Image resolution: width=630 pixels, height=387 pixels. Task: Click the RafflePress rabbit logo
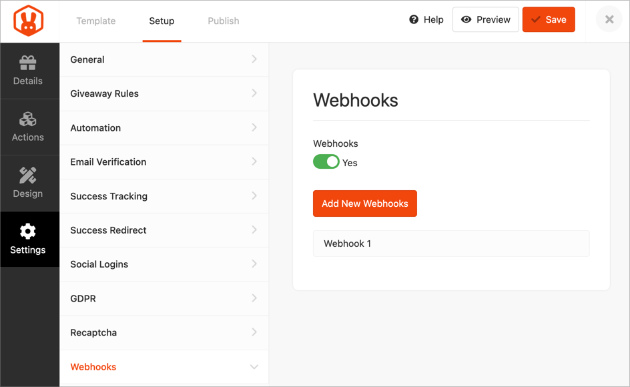click(x=28, y=20)
